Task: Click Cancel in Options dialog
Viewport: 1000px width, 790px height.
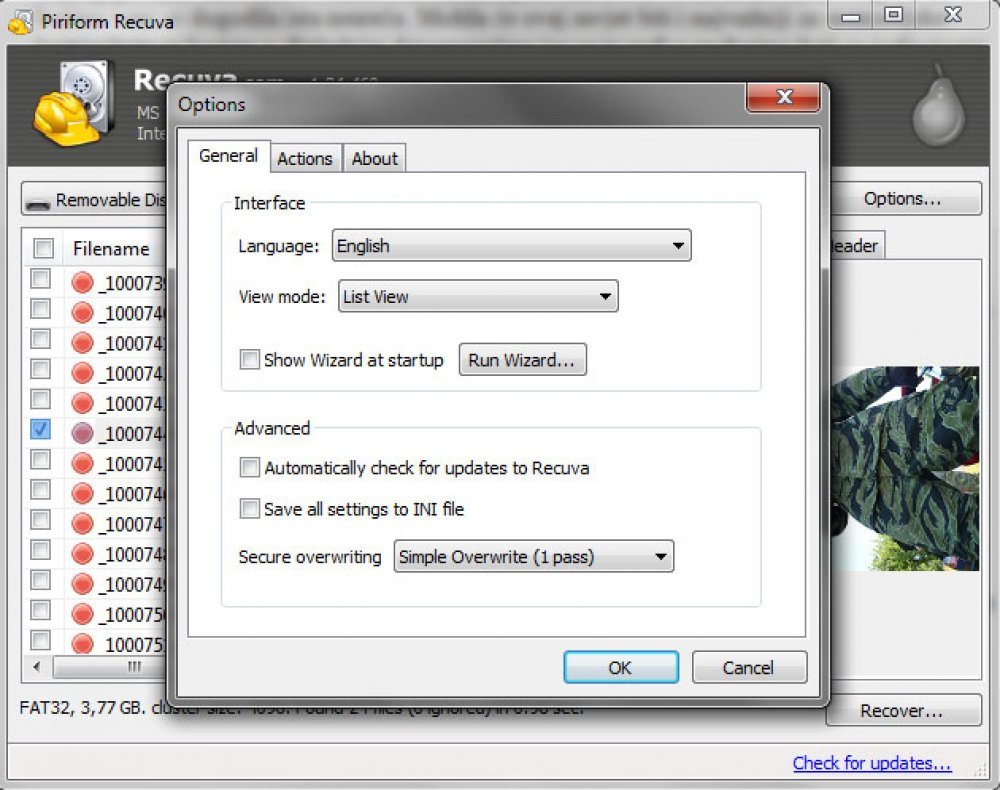Action: (x=749, y=667)
